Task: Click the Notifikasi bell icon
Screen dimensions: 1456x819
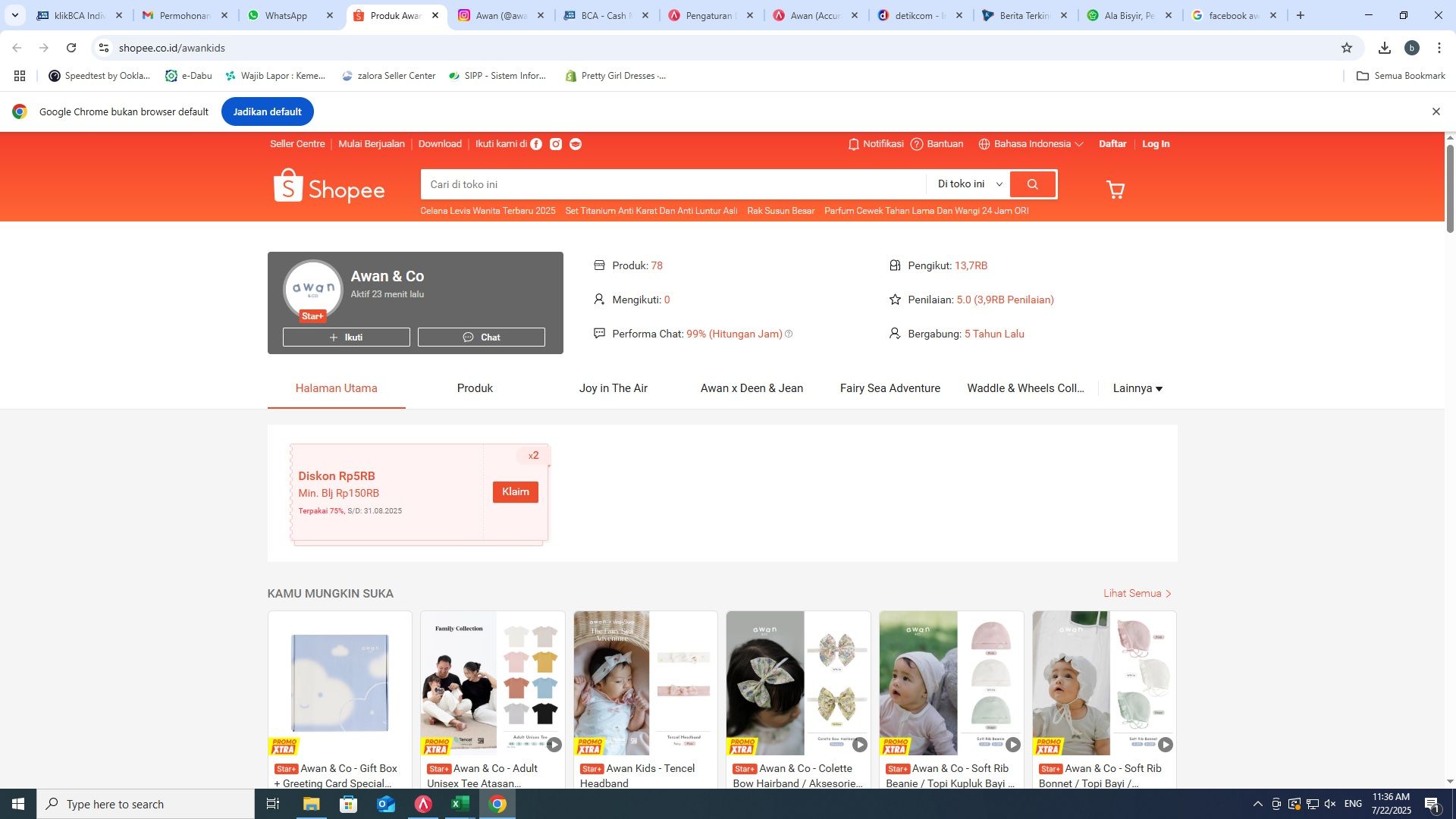Action: click(854, 144)
